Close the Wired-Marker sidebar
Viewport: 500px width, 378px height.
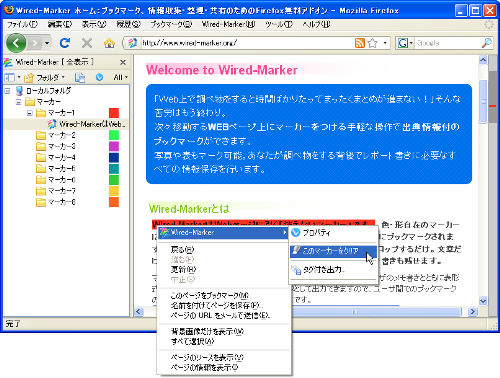tap(123, 62)
